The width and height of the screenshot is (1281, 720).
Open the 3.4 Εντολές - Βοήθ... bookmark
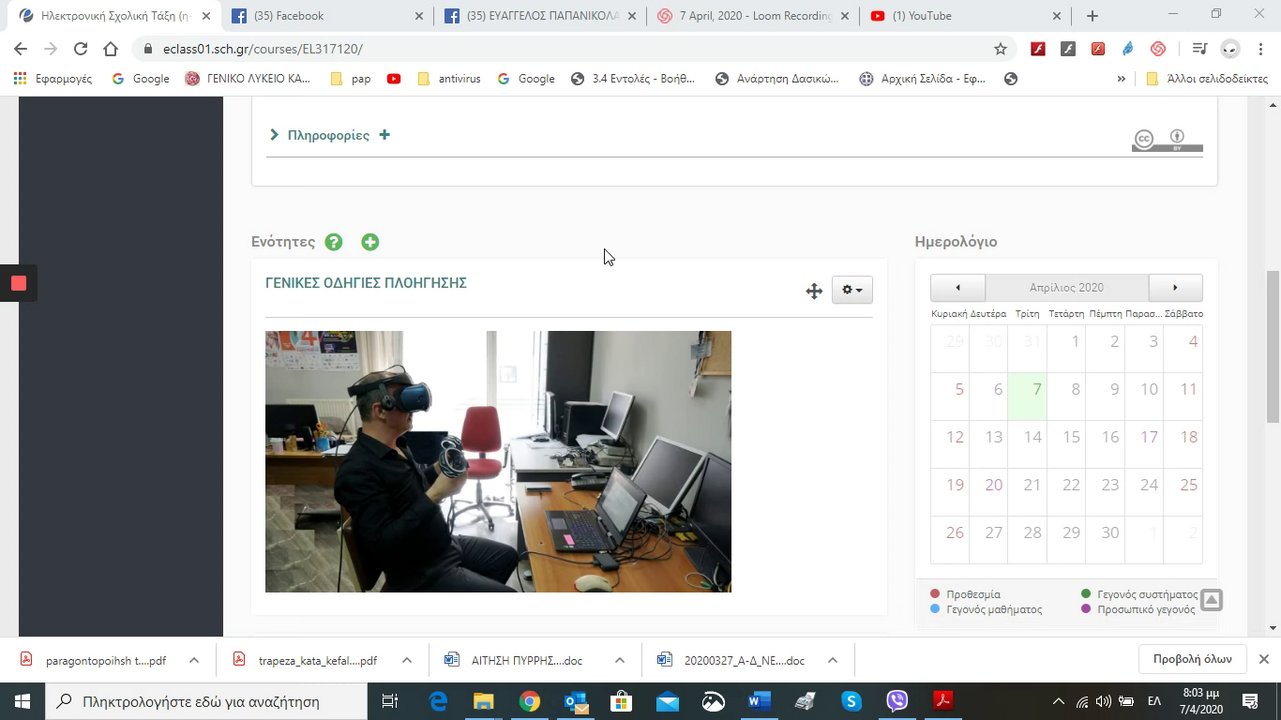[x=633, y=79]
